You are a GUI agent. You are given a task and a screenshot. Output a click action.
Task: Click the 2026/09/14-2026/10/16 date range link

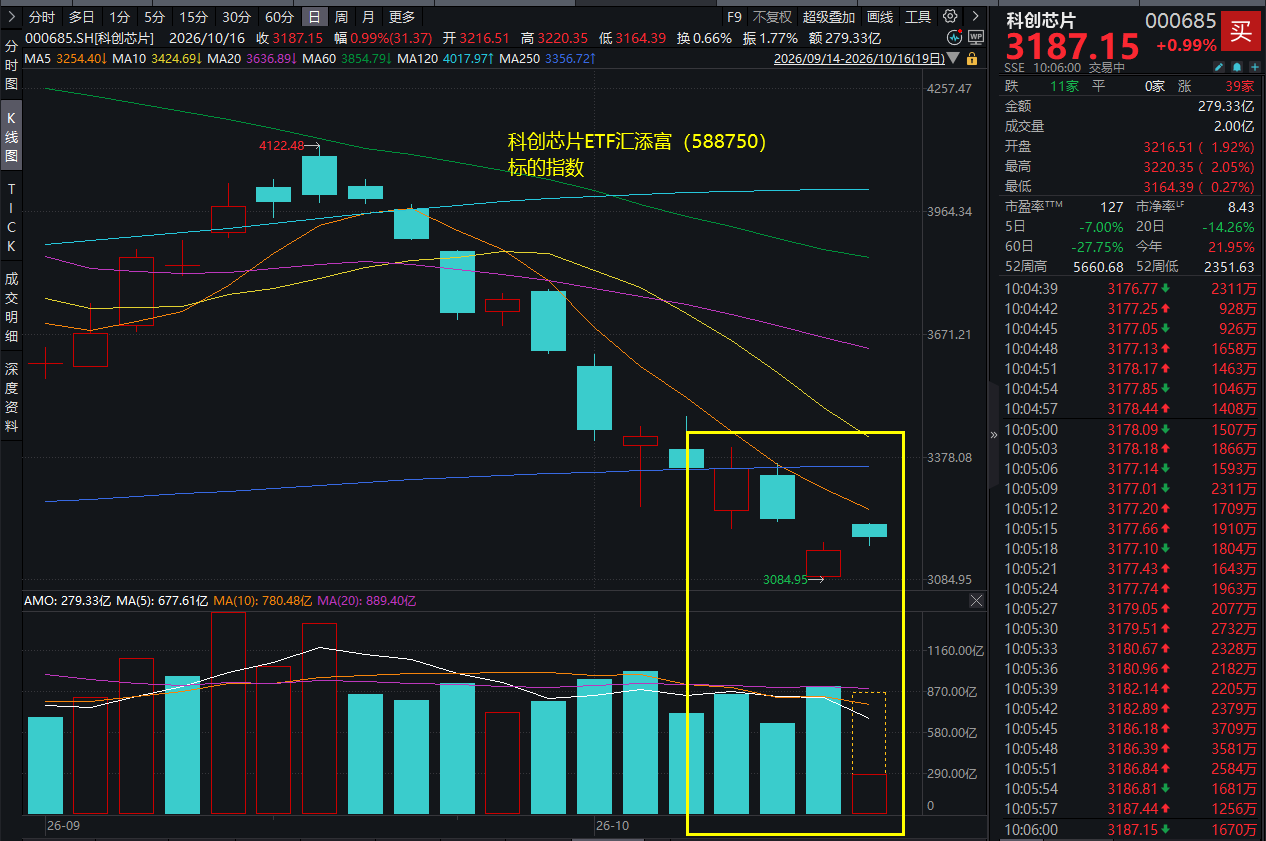pos(859,58)
